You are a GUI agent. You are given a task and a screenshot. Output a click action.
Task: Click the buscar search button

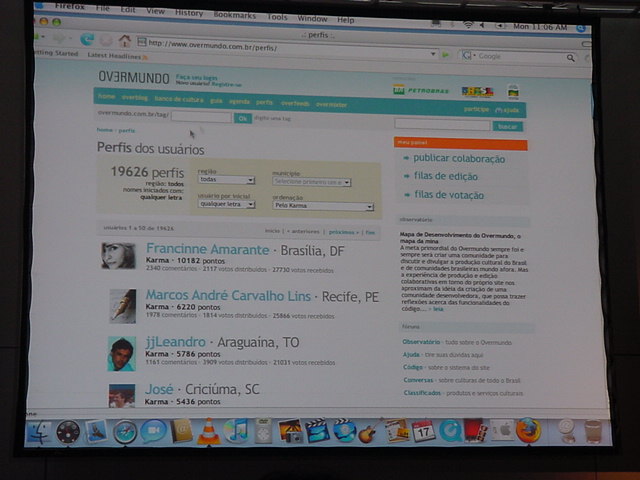pyautogui.click(x=508, y=127)
